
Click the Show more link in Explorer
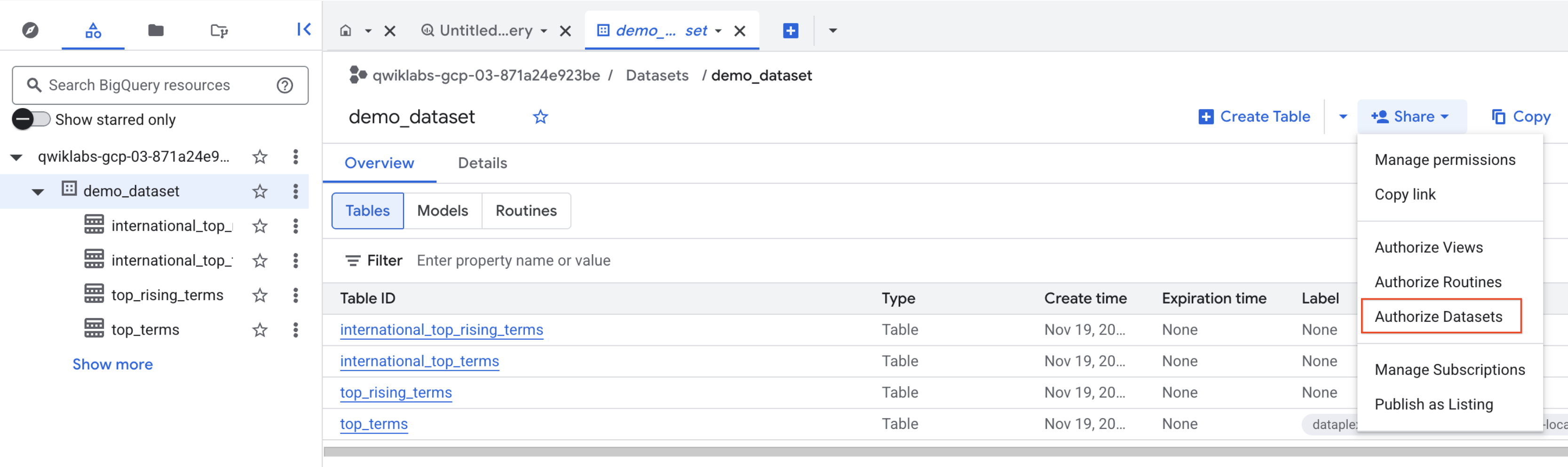click(x=112, y=364)
